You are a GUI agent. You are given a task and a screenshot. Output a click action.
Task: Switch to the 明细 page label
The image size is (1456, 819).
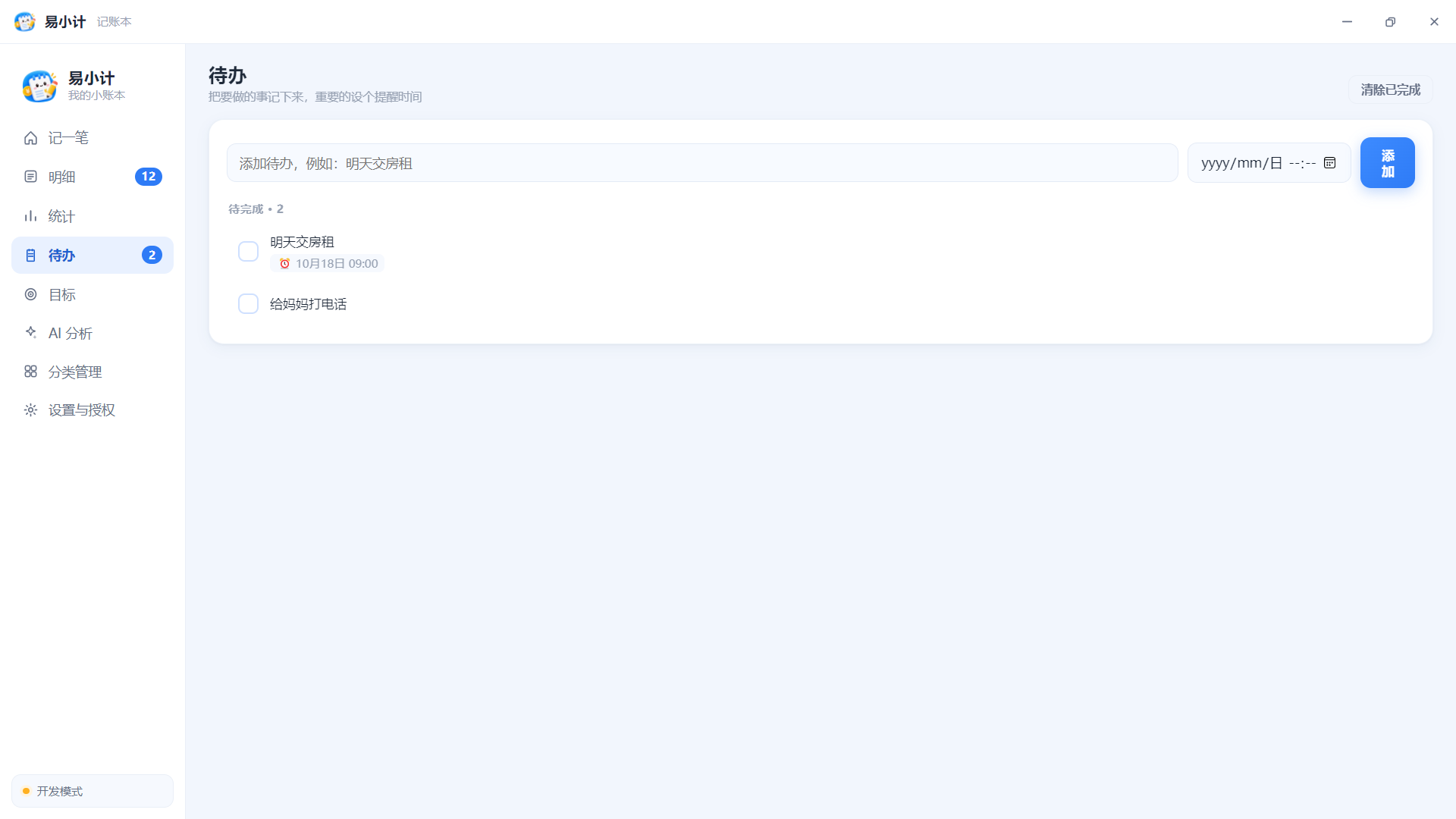click(61, 177)
